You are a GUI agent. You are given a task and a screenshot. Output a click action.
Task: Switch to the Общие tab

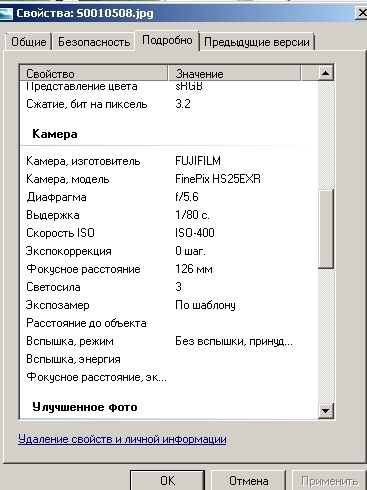[x=29, y=42]
